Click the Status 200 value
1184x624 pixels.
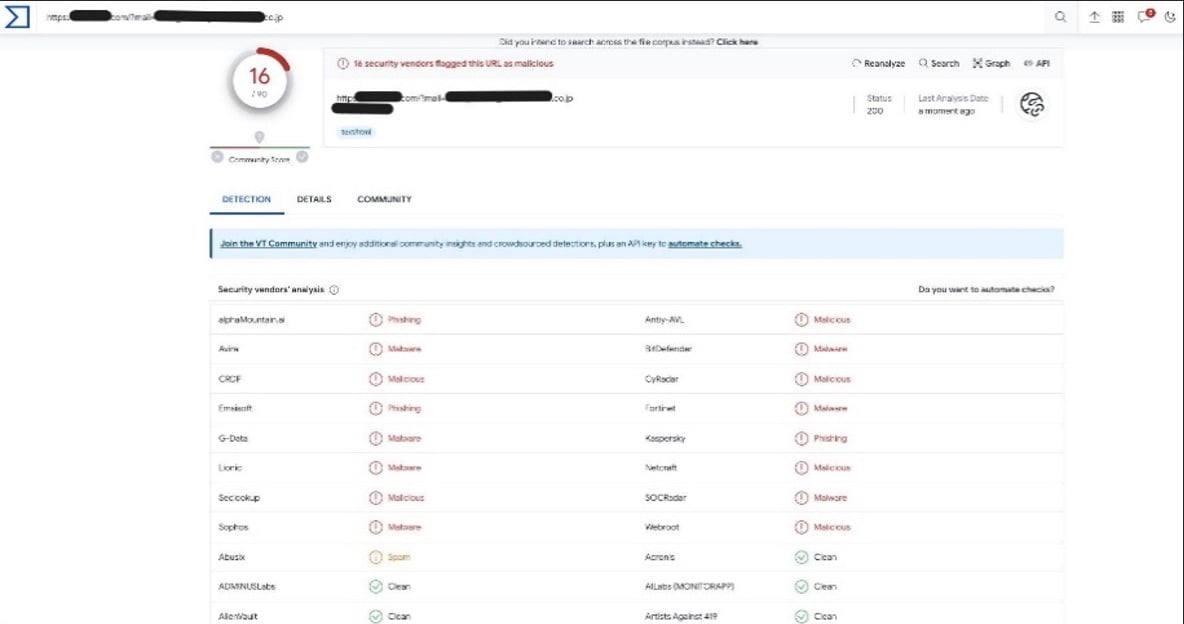point(875,111)
